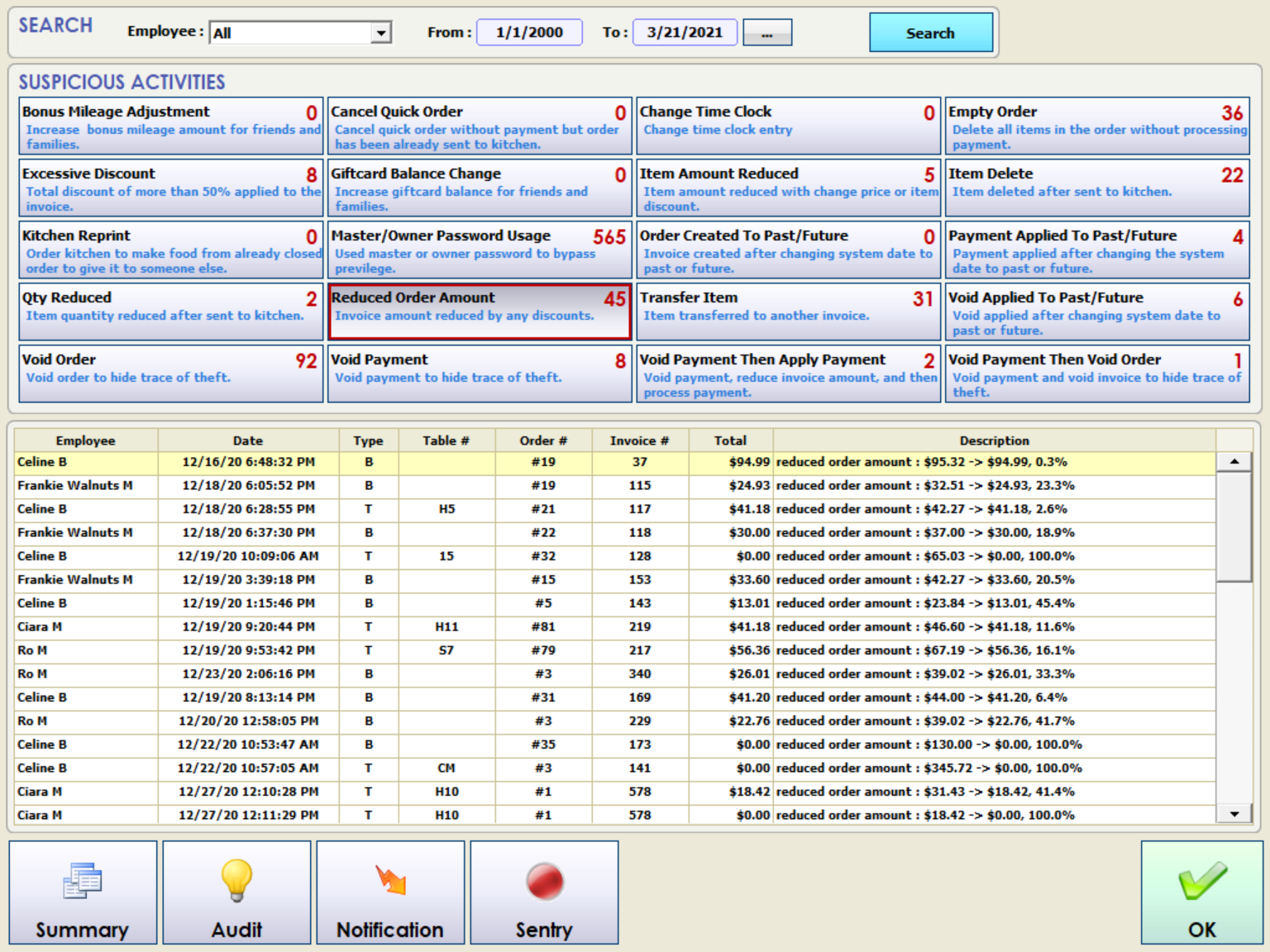
Task: Select the Qty Reduced tile
Action: pyautogui.click(x=170, y=312)
